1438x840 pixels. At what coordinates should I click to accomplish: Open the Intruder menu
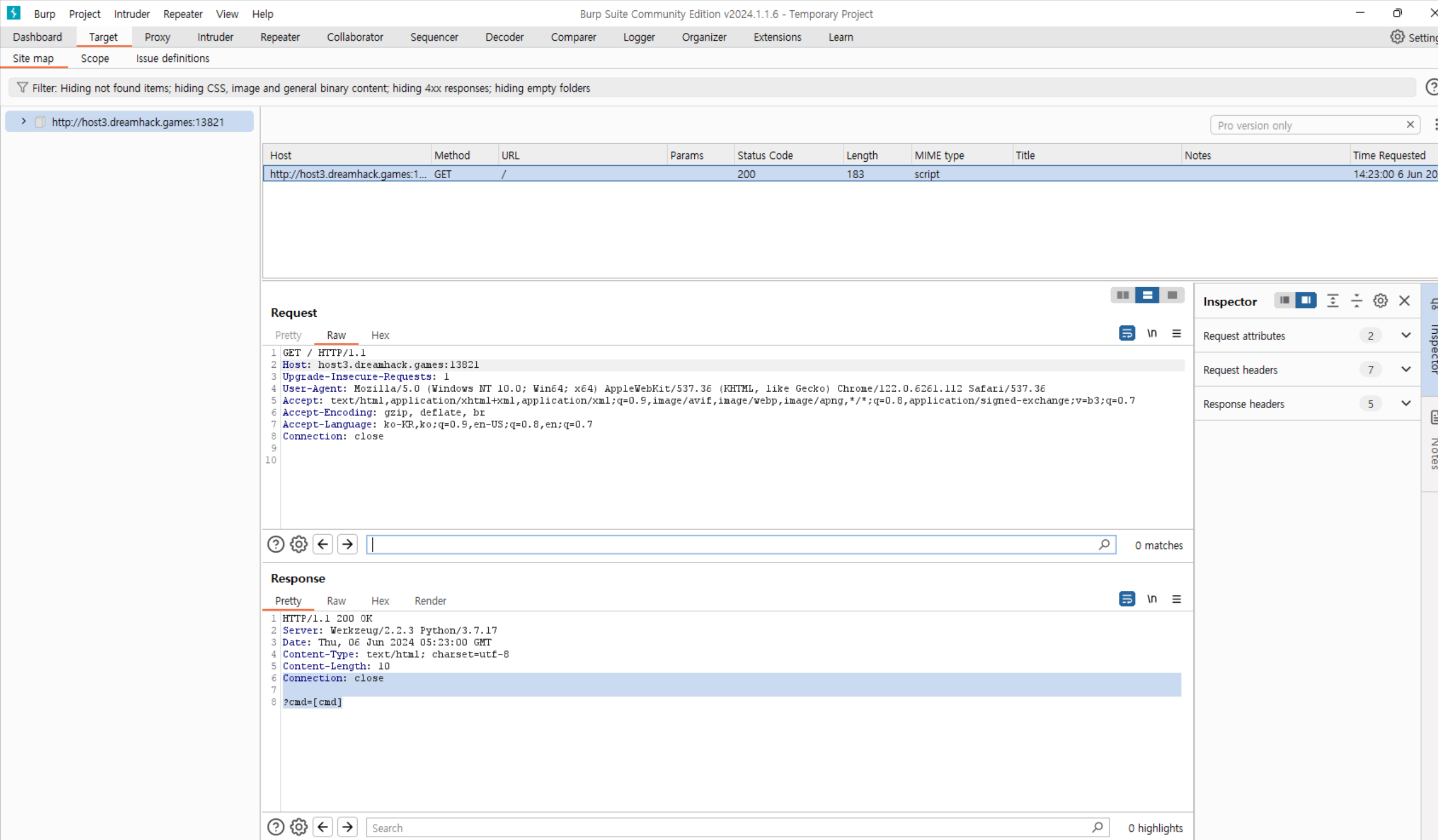(131, 14)
